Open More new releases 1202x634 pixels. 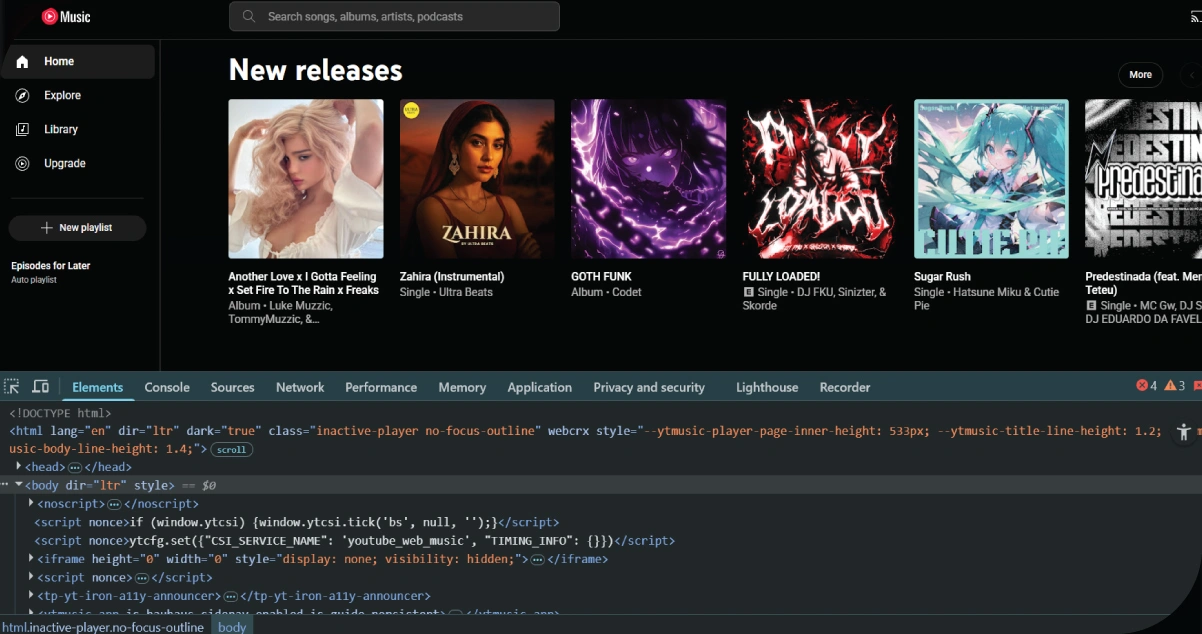1140,75
